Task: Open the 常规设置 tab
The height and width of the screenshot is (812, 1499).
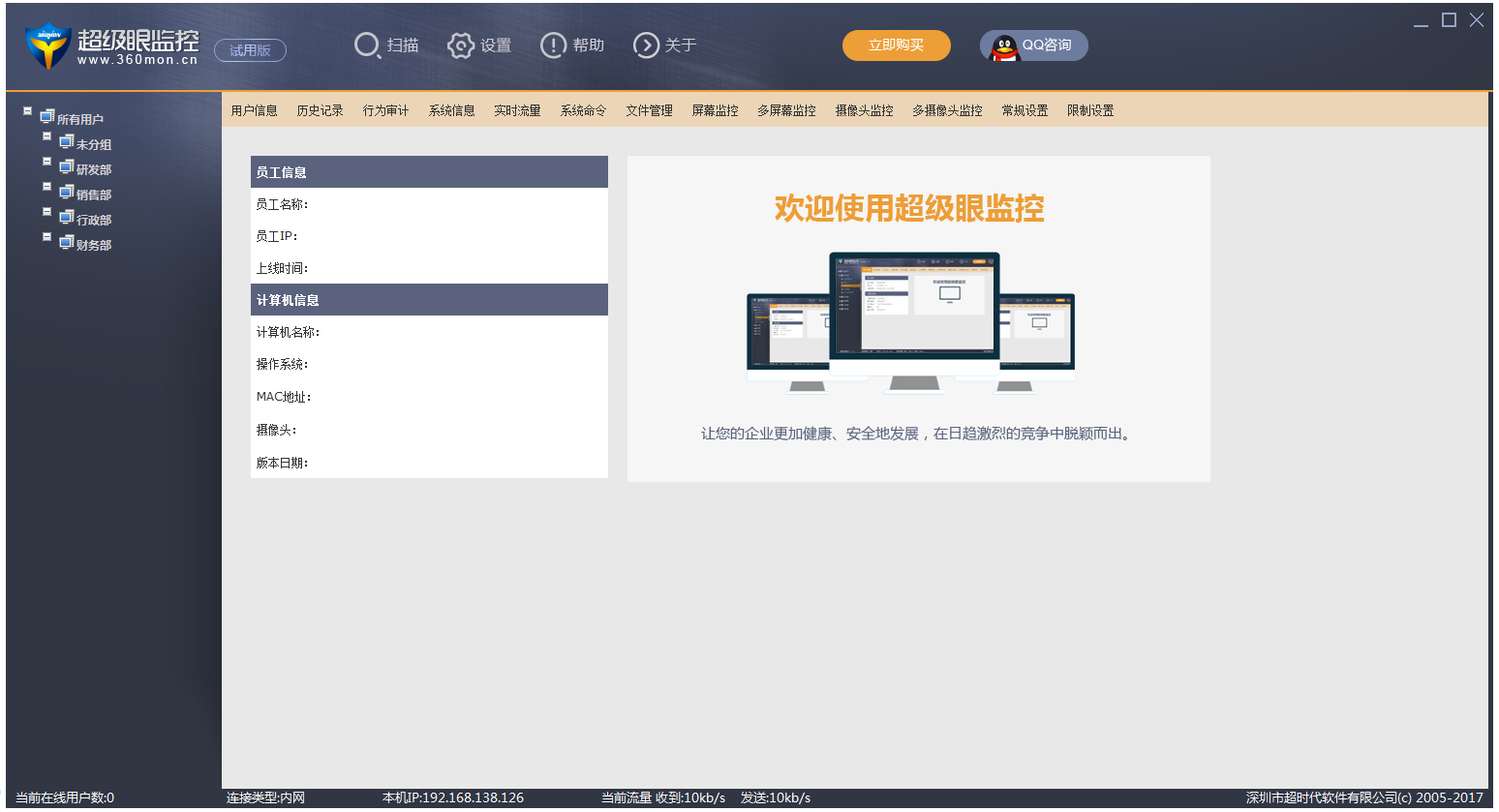Action: click(1025, 110)
